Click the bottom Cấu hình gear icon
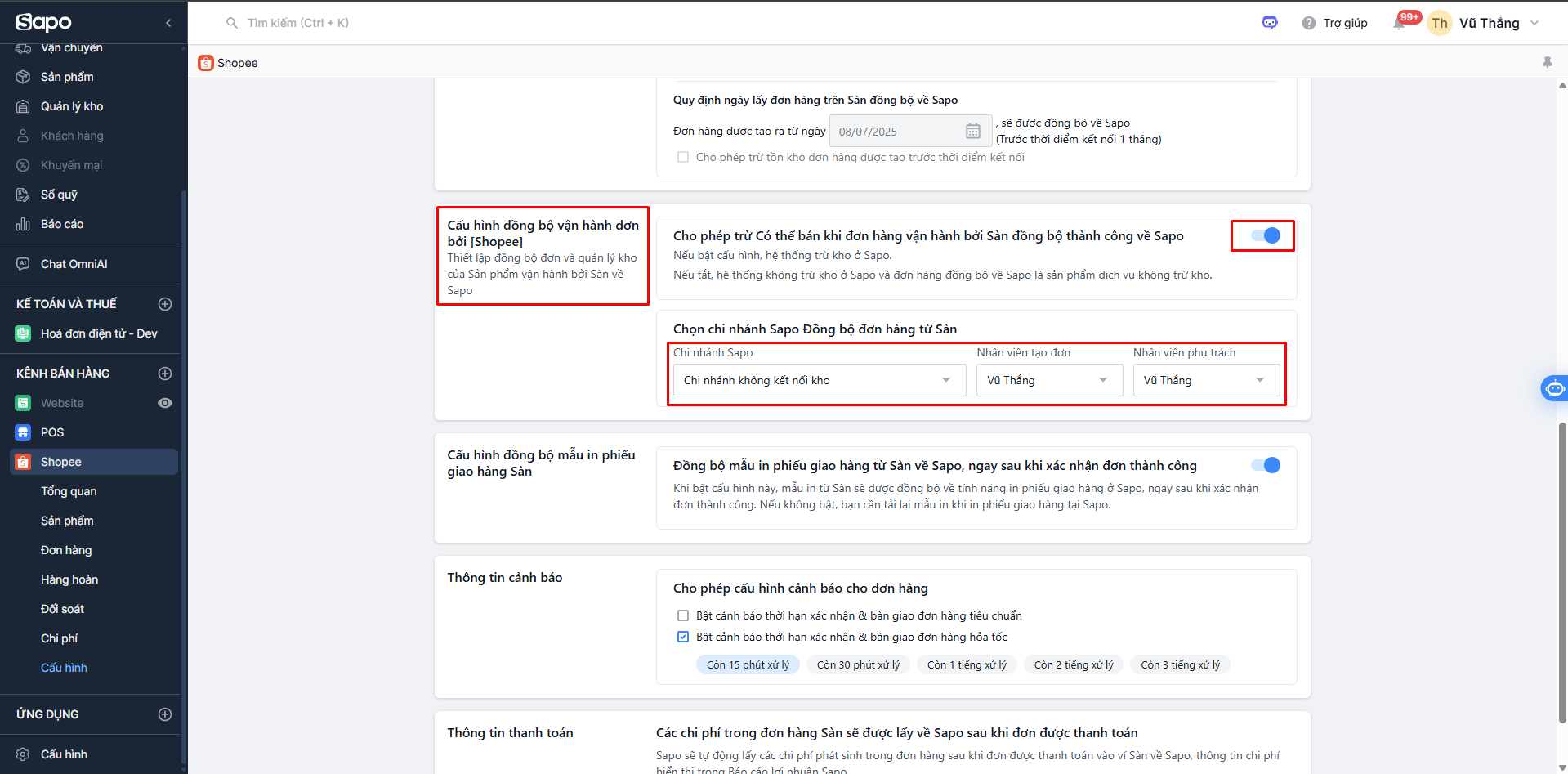The height and width of the screenshot is (774, 1568). [23, 754]
